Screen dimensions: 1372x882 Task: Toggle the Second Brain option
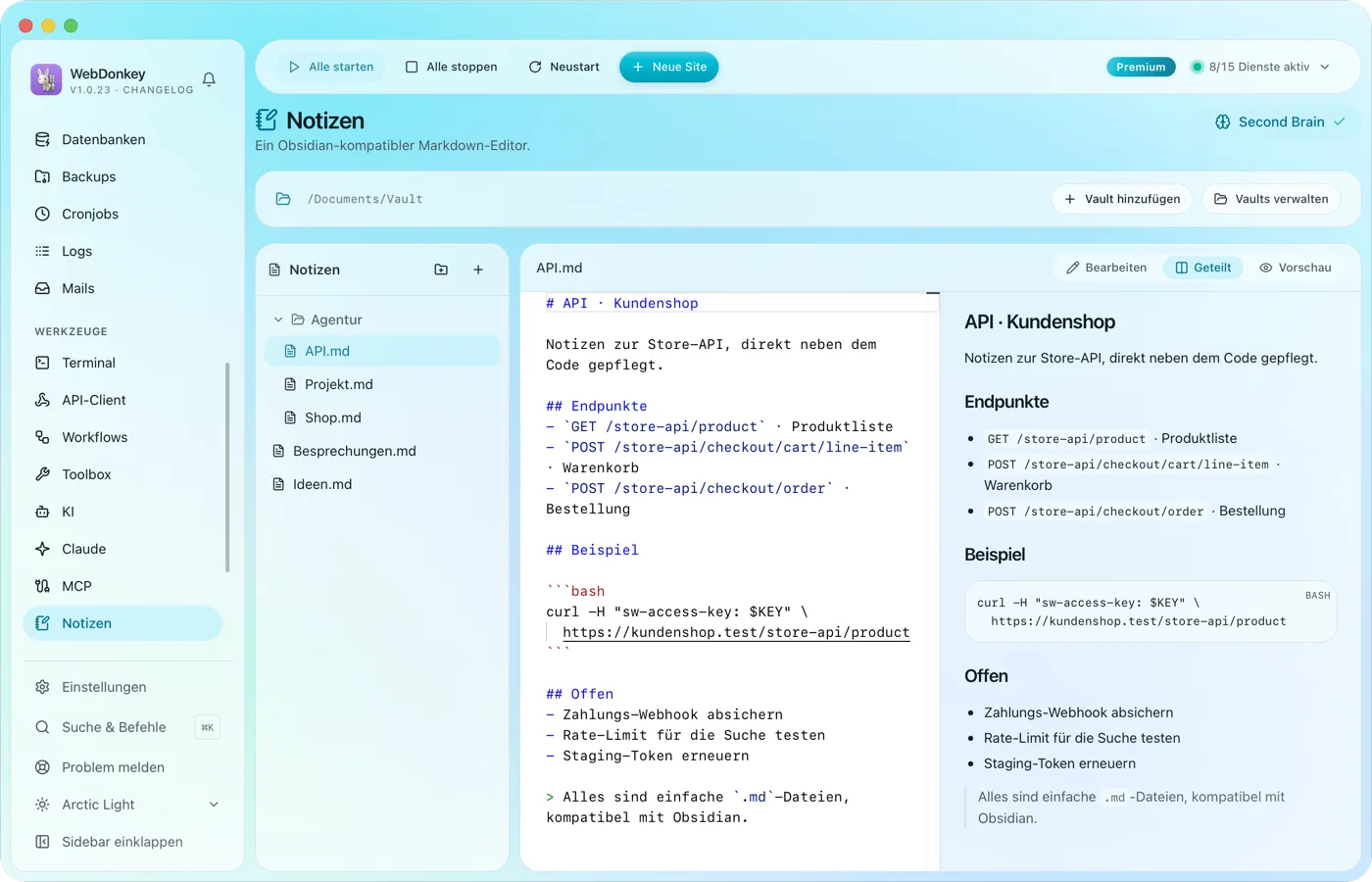pos(1281,122)
